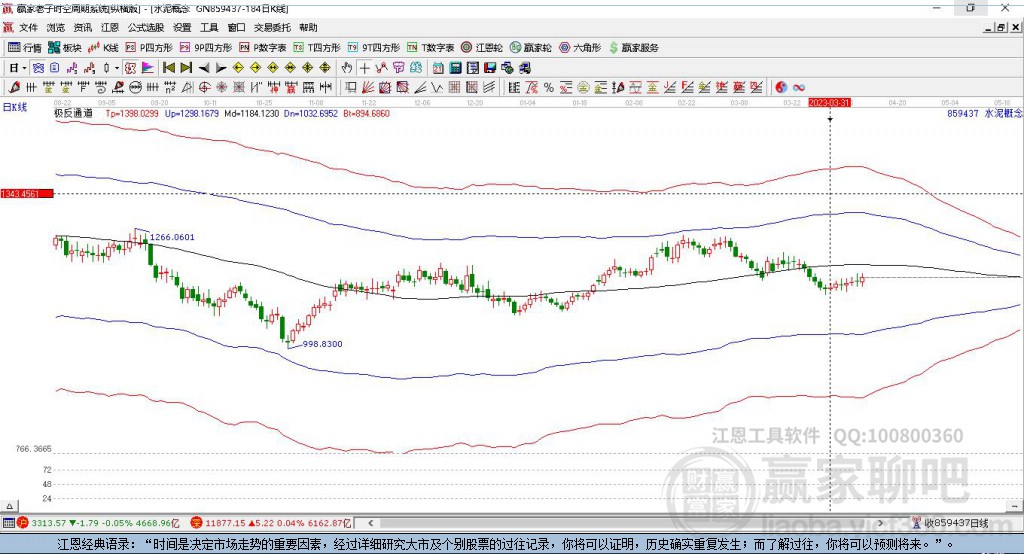The height and width of the screenshot is (554, 1024).
Task: Select the highlighted 2023-03-31 date marker
Action: pos(829,103)
